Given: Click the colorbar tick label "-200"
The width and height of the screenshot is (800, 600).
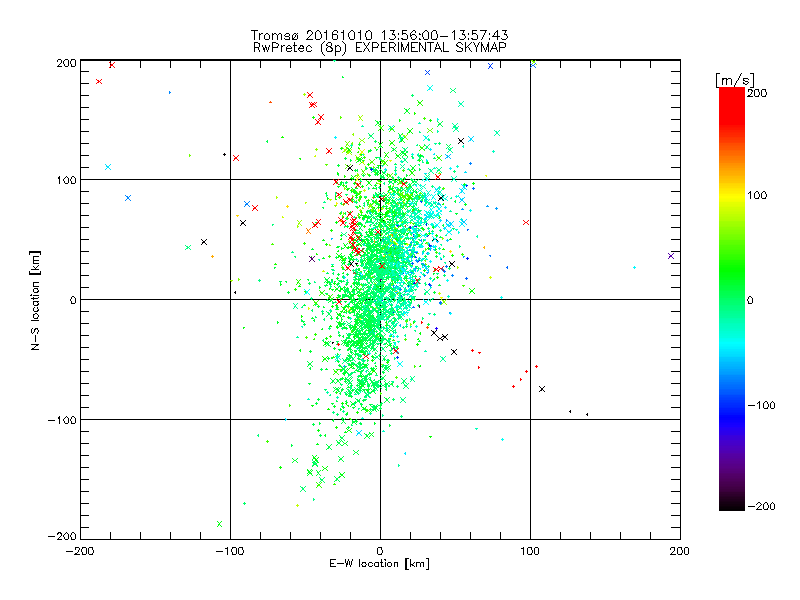Looking at the screenshot, I should pyautogui.click(x=761, y=506).
